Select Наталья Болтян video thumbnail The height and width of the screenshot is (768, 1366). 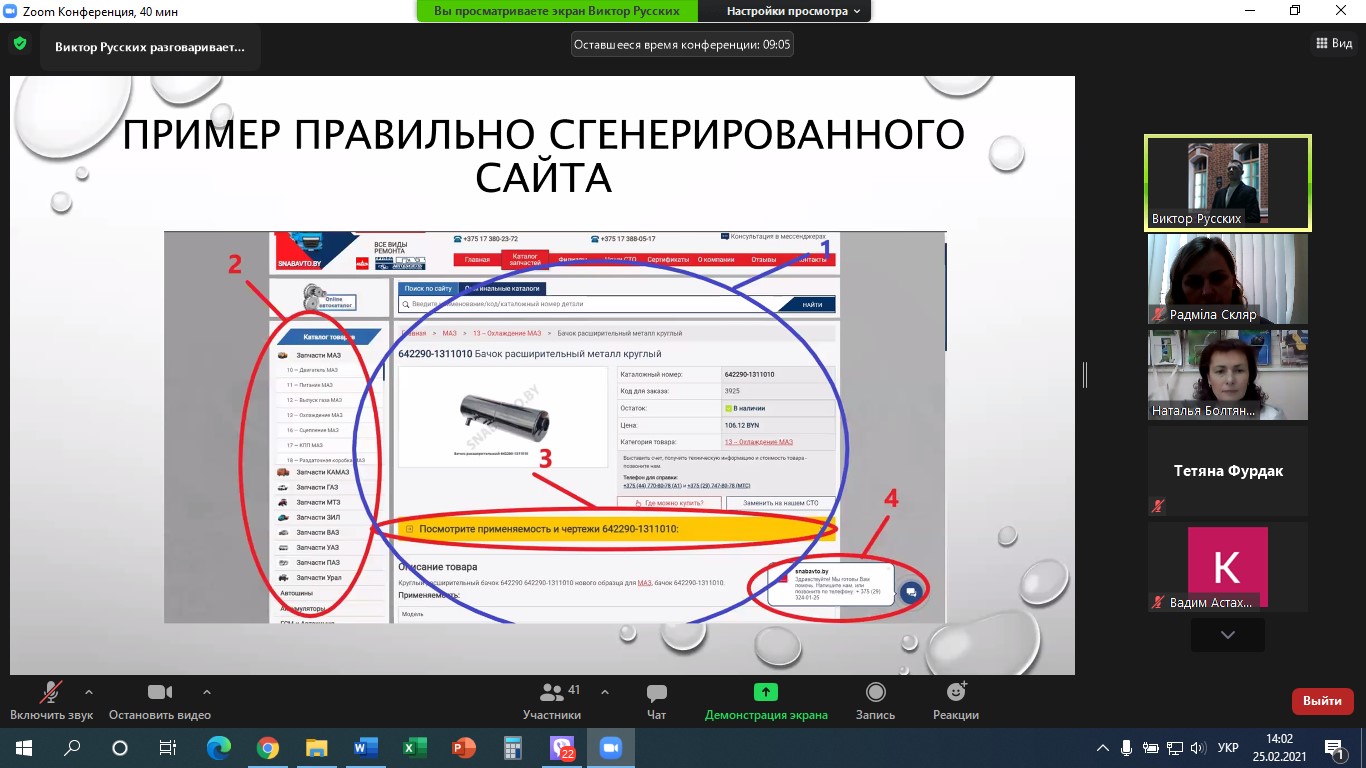[1228, 375]
